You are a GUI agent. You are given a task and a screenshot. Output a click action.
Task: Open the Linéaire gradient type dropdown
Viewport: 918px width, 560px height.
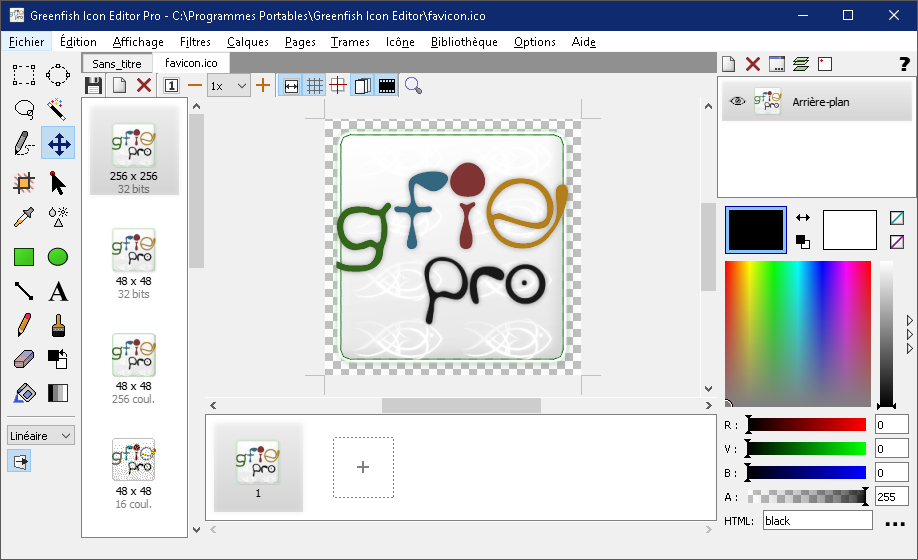(41, 436)
